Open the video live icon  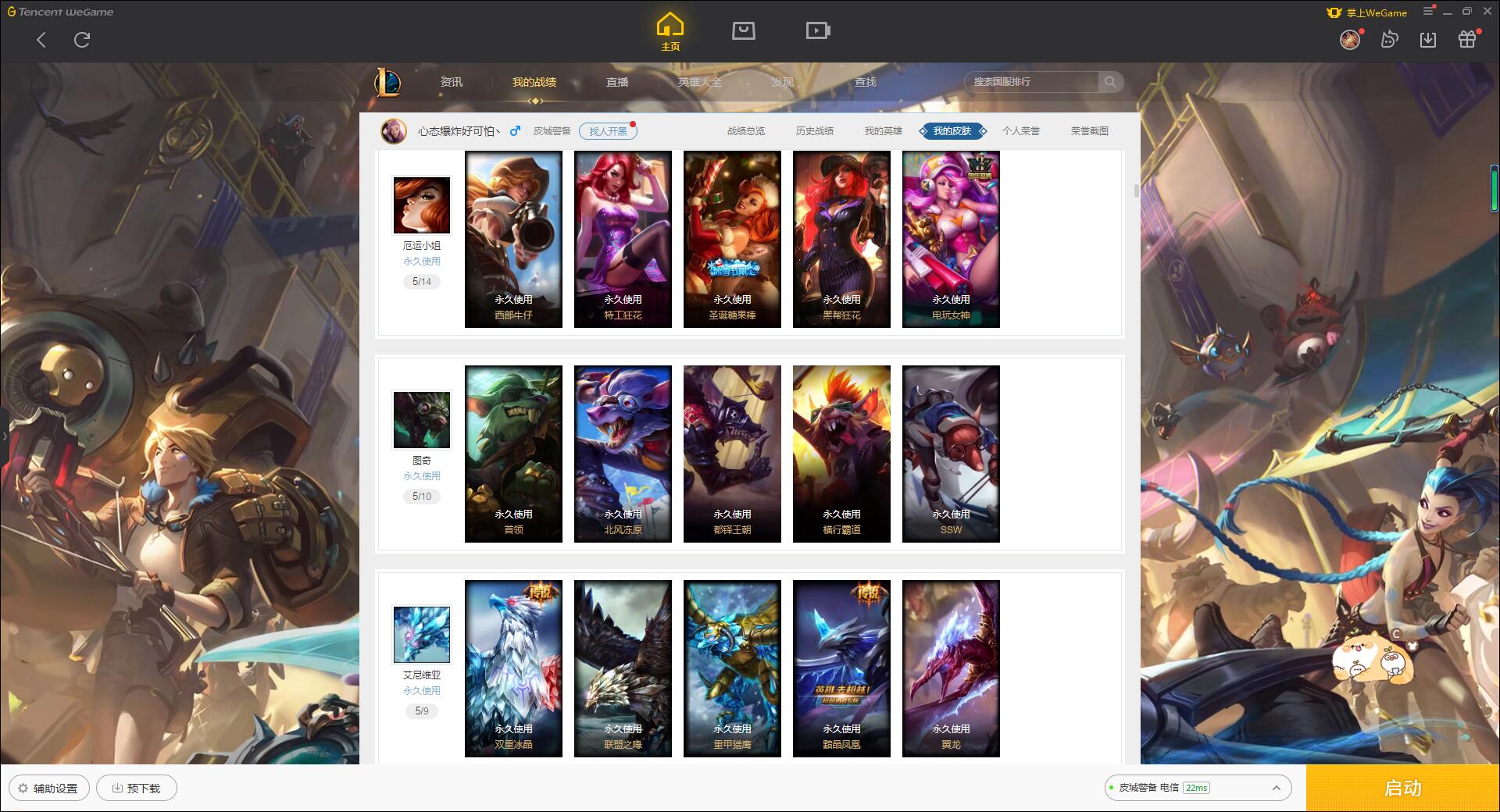click(x=818, y=30)
